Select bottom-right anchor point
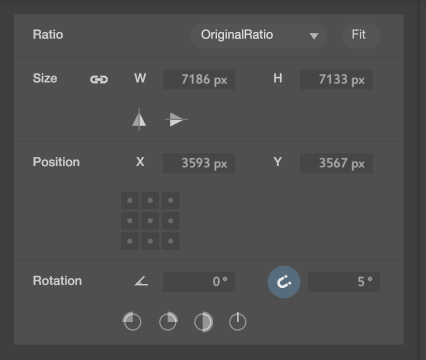The height and width of the screenshot is (360, 426). [171, 241]
